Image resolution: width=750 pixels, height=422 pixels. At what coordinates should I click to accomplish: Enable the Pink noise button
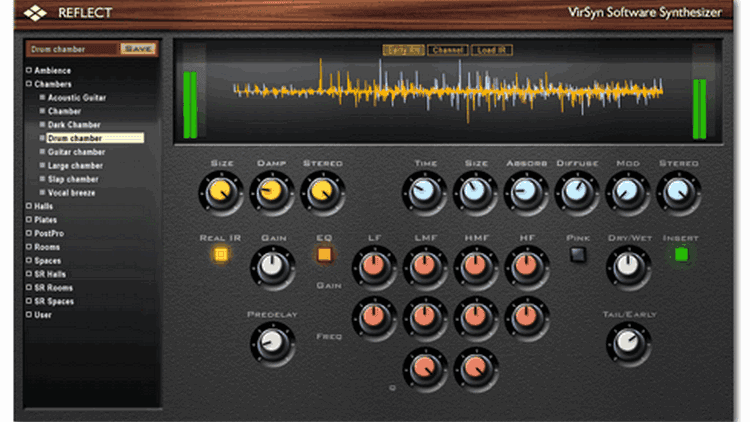578,254
